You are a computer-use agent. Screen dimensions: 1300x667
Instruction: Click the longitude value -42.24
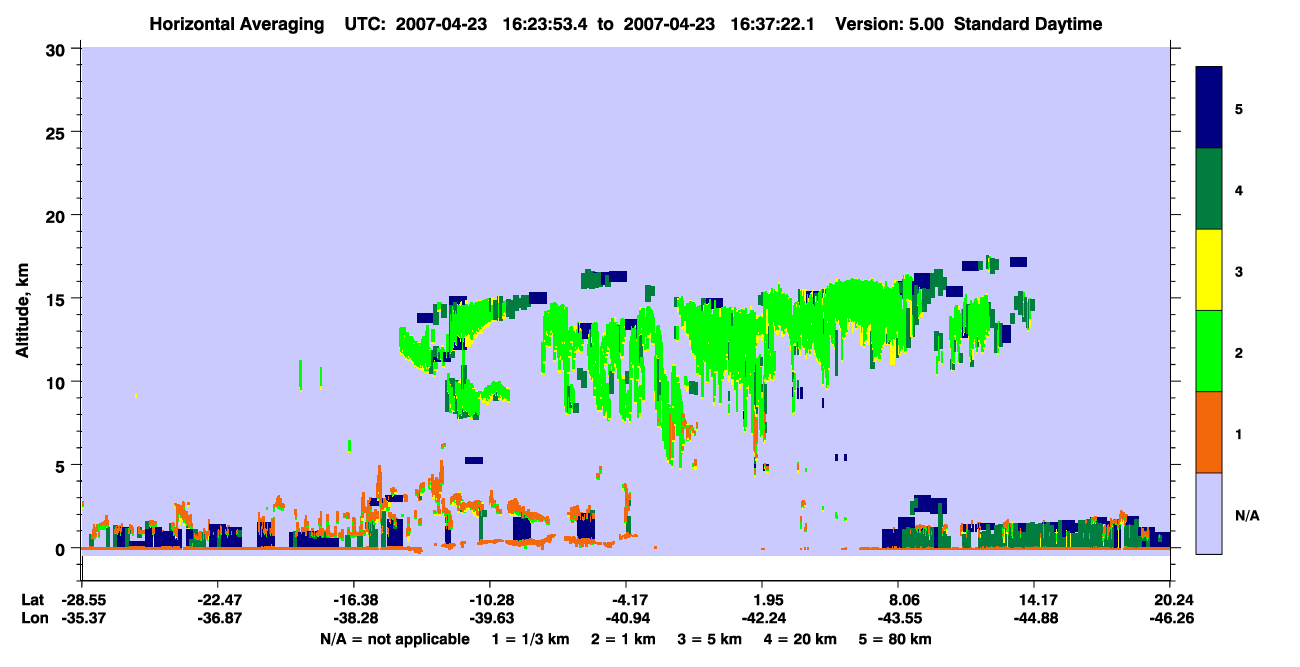pos(762,618)
